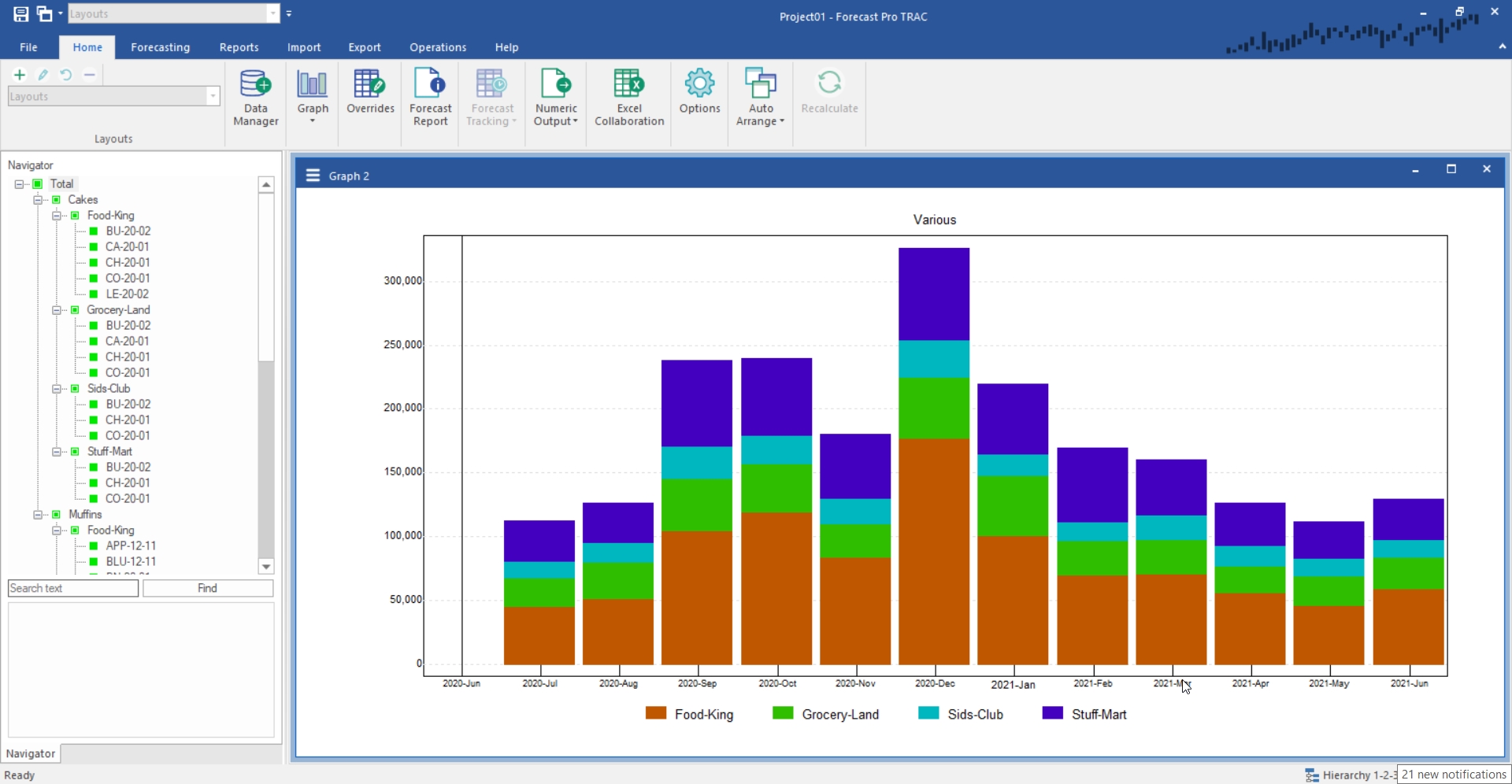
Task: Open the Data Manager
Action: point(256,98)
